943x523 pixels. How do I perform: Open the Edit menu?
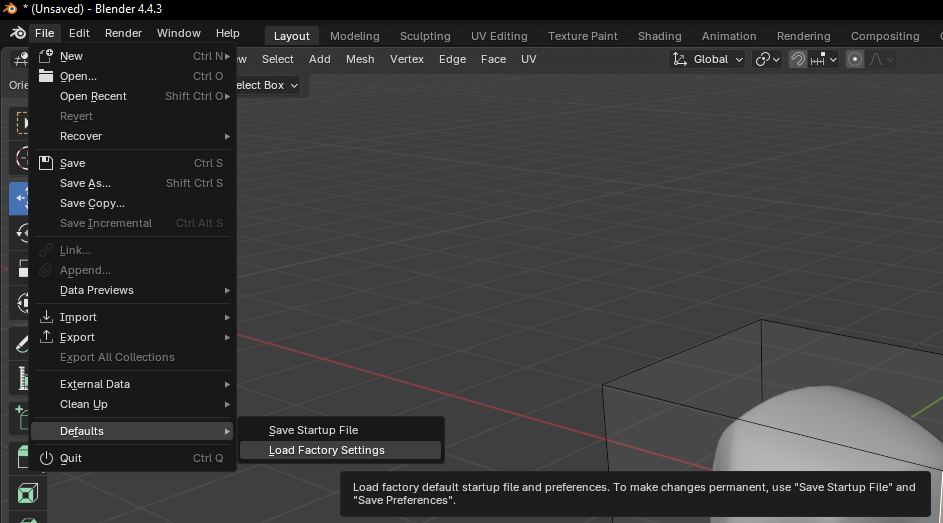coord(79,33)
